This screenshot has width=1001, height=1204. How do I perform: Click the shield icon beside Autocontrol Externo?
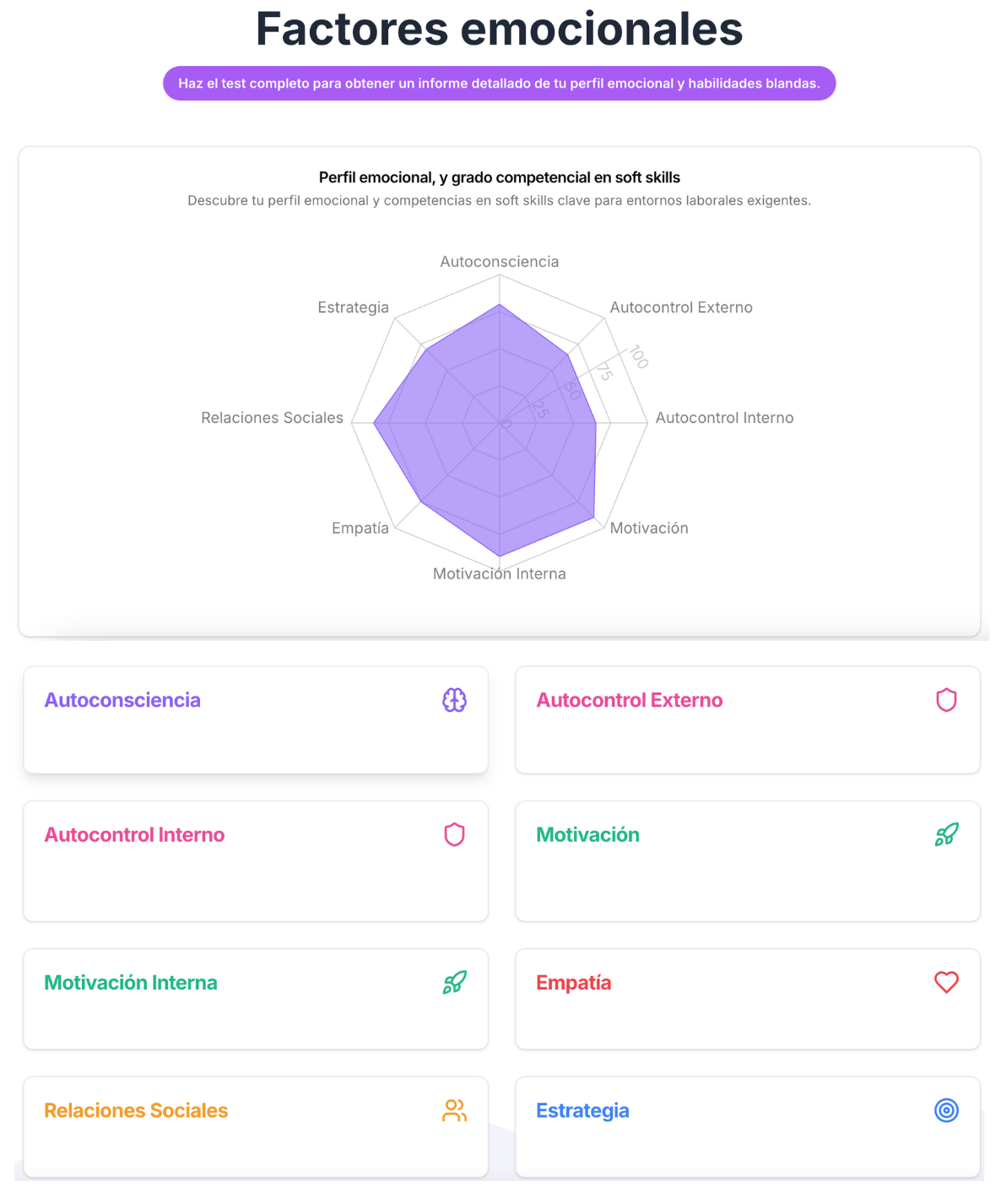946,700
